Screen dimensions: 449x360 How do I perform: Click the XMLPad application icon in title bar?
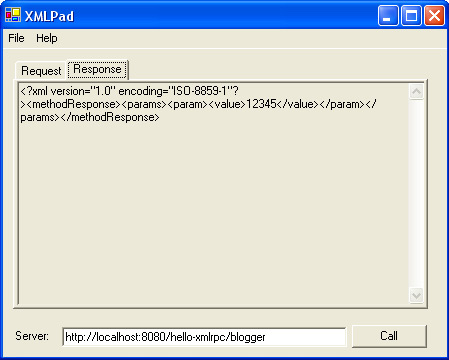tap(13, 15)
